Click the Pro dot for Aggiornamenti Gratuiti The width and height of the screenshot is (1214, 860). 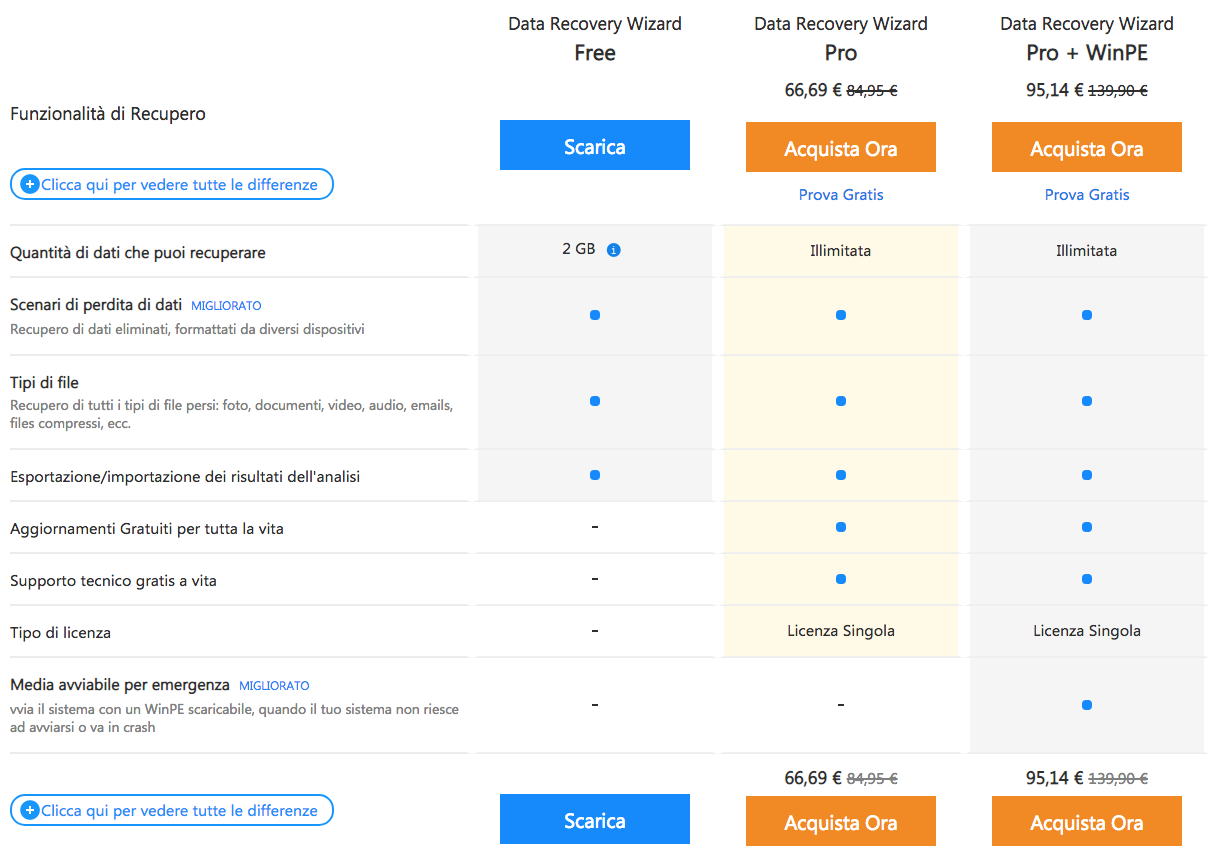click(841, 527)
